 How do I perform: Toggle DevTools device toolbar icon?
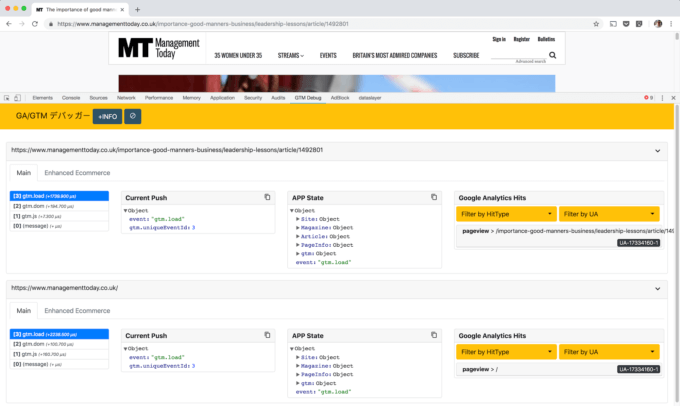pyautogui.click(x=17, y=98)
